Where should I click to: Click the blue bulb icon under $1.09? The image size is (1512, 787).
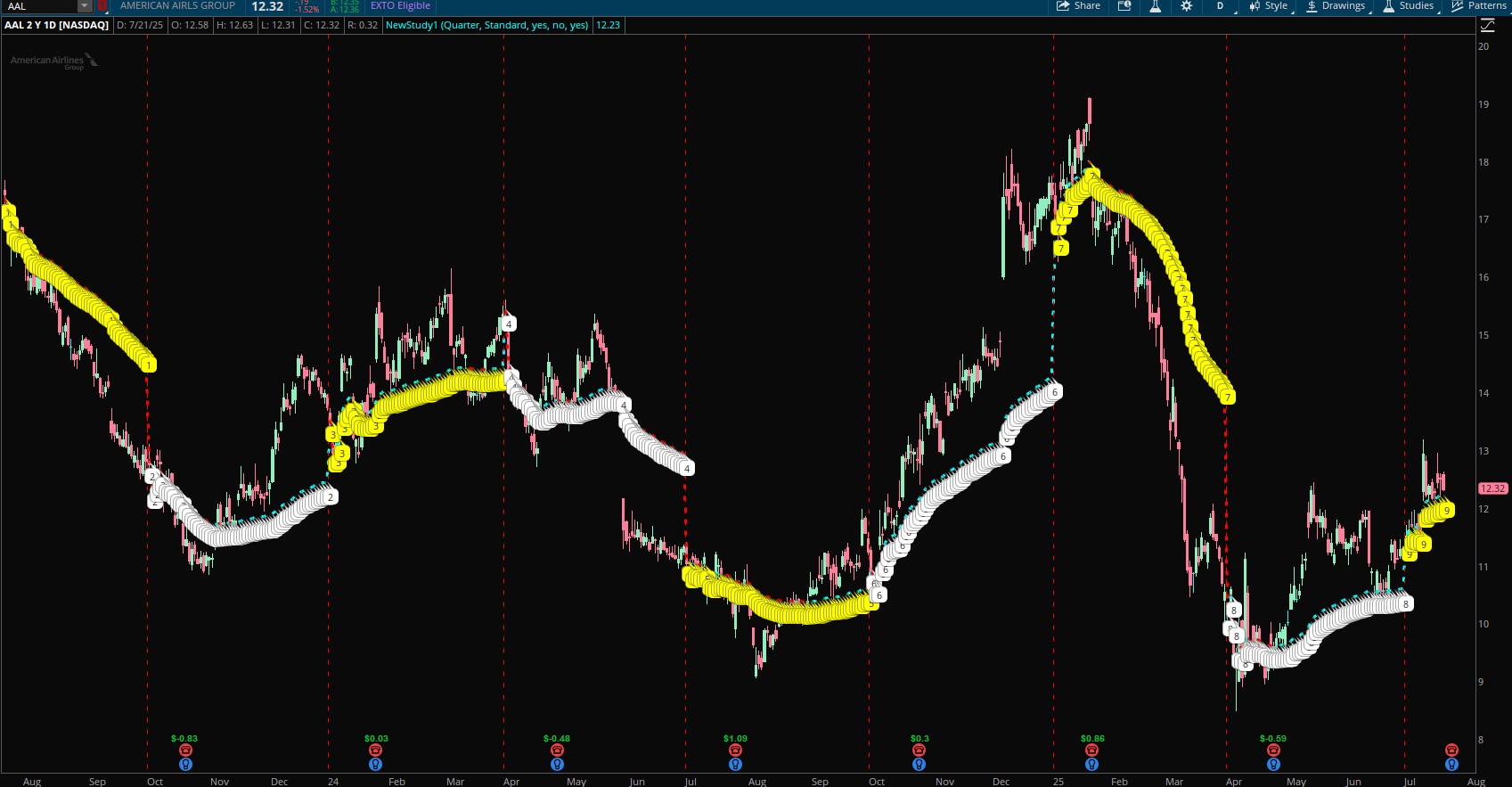(735, 765)
